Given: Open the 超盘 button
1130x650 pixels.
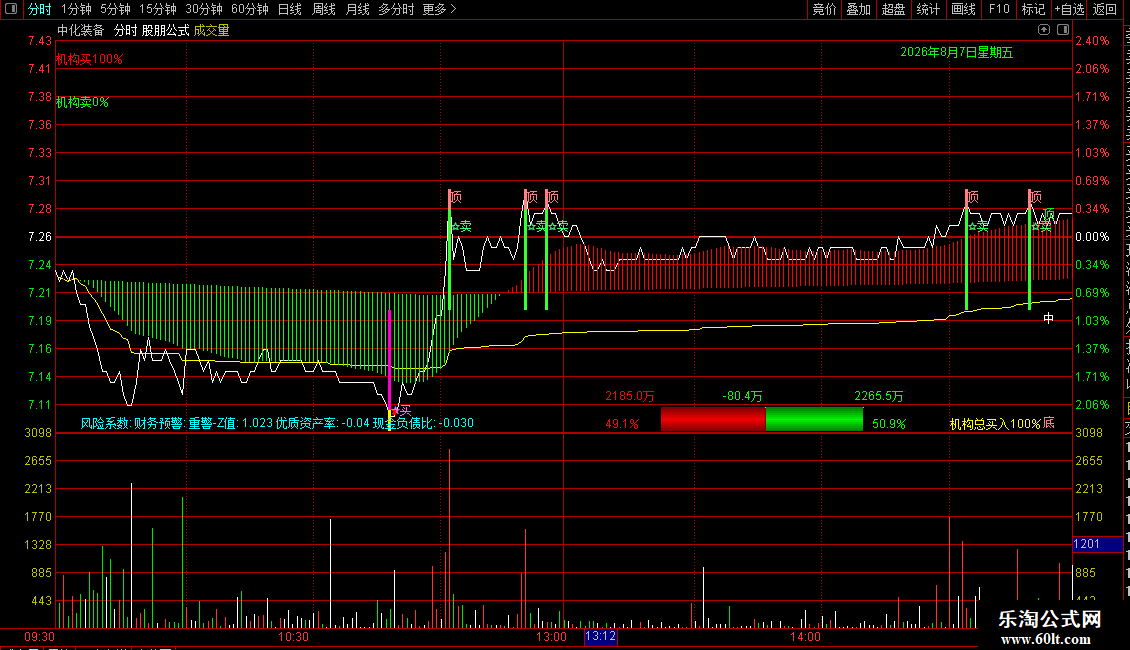Looking at the screenshot, I should pos(893,9).
